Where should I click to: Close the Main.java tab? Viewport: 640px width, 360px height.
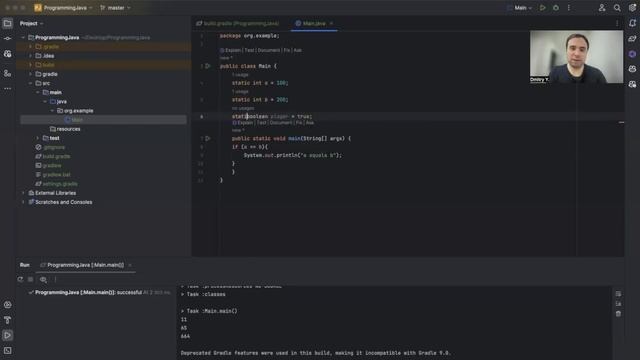[331, 24]
